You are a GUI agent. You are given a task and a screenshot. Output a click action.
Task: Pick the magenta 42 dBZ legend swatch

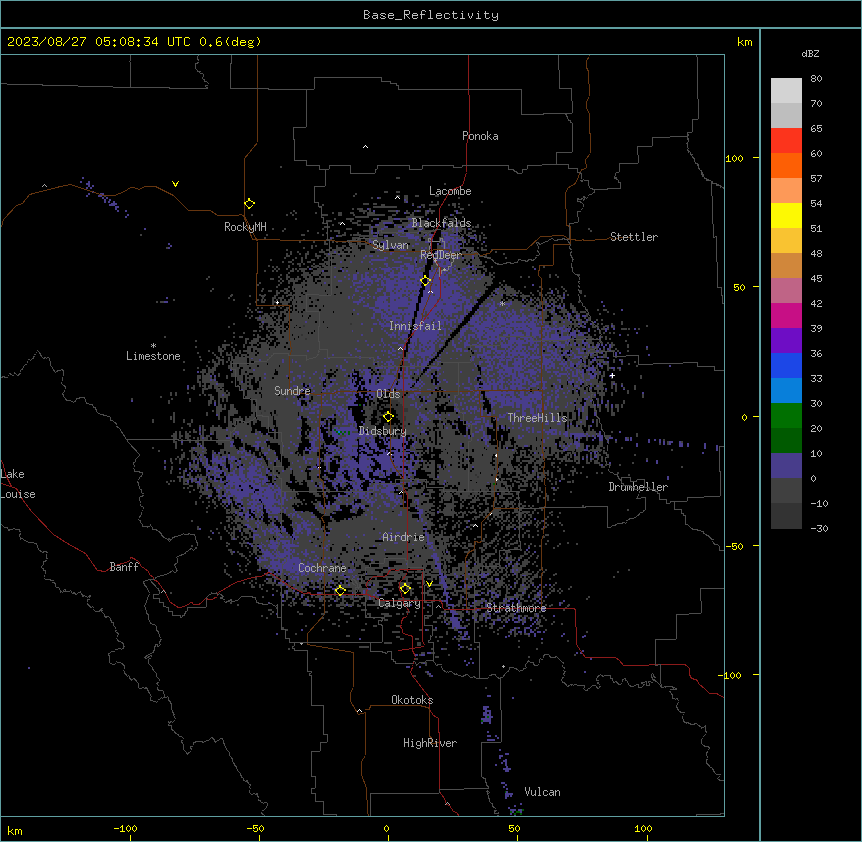[x=786, y=315]
